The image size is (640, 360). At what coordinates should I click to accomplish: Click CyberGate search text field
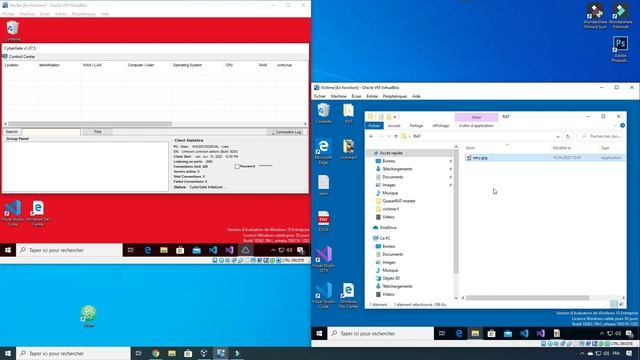point(51,132)
